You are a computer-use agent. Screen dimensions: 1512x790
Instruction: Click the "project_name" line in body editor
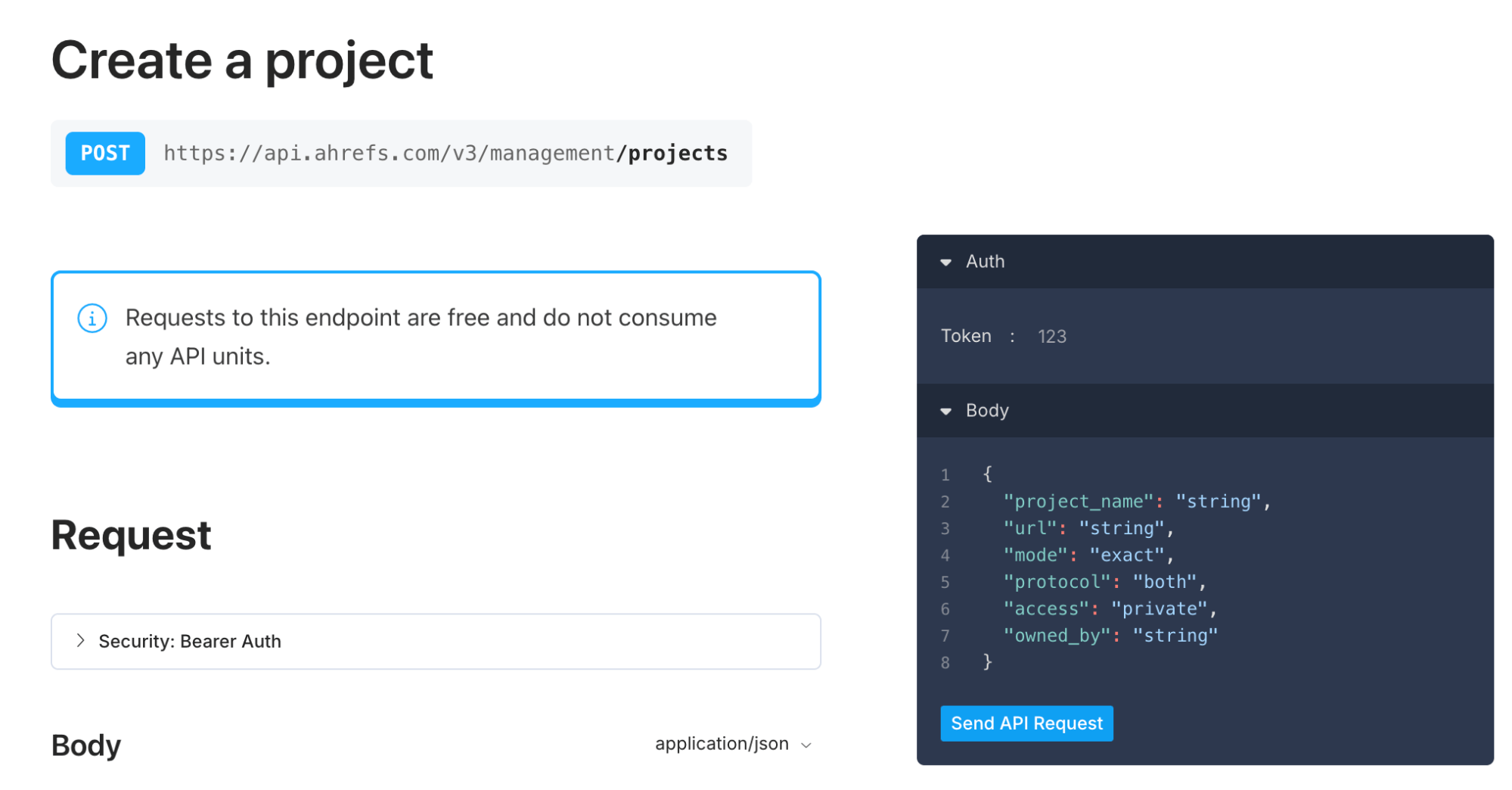[x=1136, y=502]
